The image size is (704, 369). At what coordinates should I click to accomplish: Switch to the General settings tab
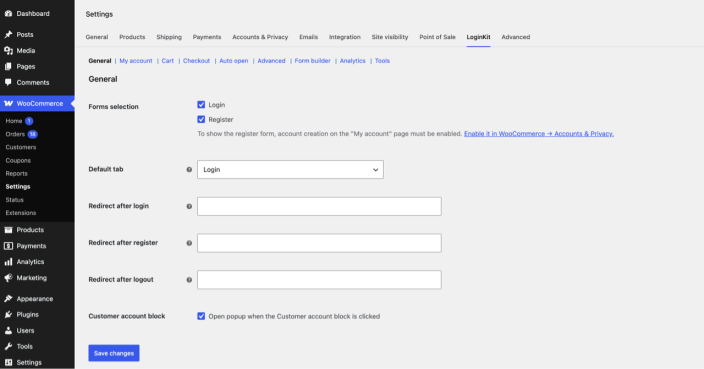tap(97, 37)
